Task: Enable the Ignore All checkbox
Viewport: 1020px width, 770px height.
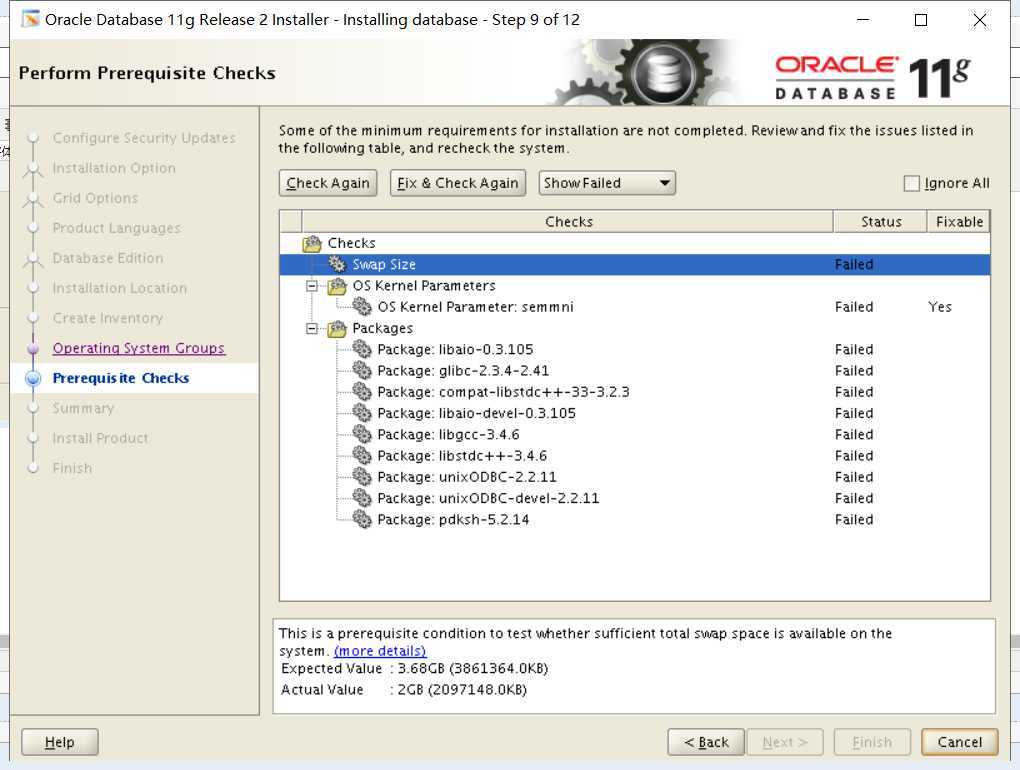Action: coord(911,183)
